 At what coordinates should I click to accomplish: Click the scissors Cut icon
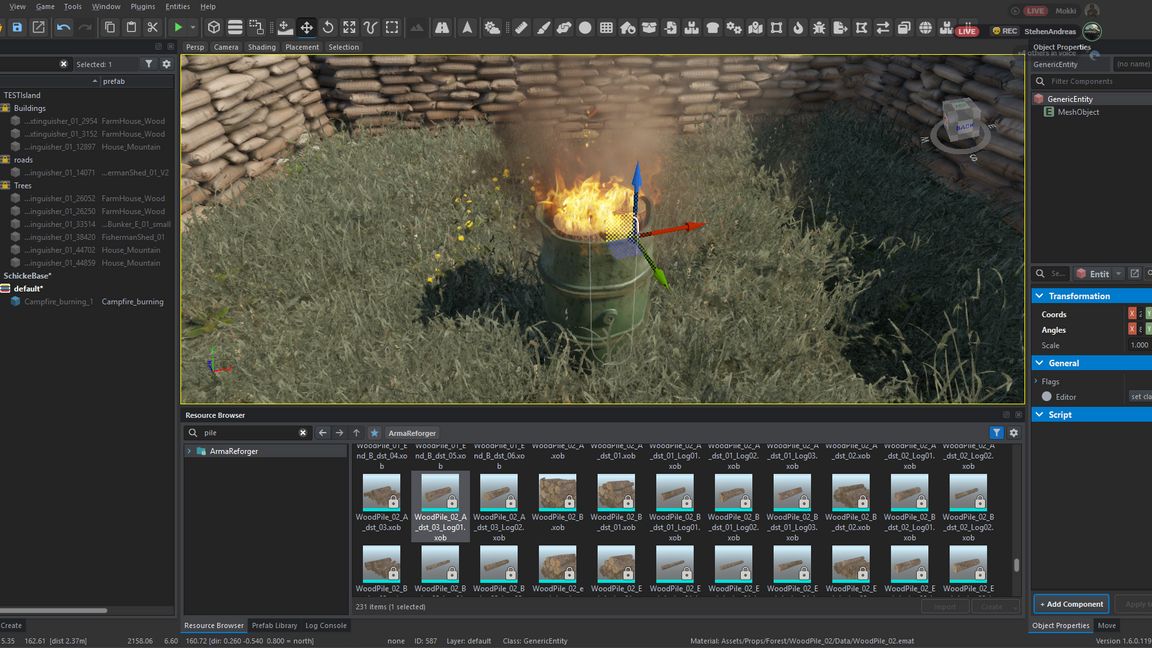click(x=152, y=27)
